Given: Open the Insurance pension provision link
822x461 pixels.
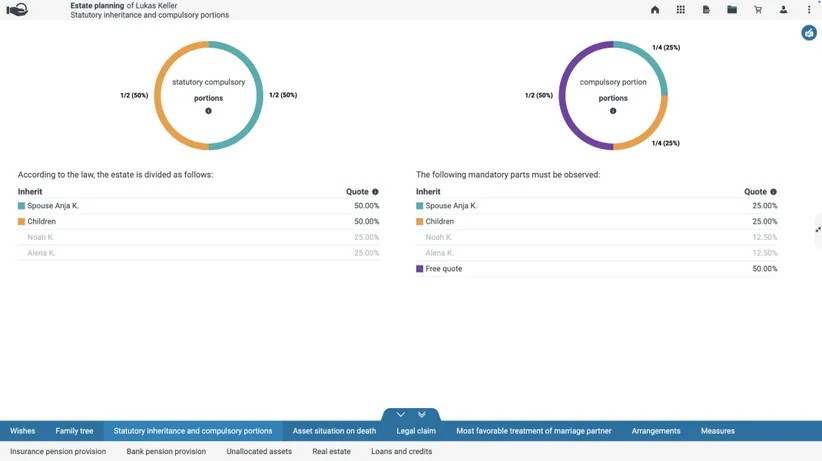Looking at the screenshot, I should [x=58, y=452].
